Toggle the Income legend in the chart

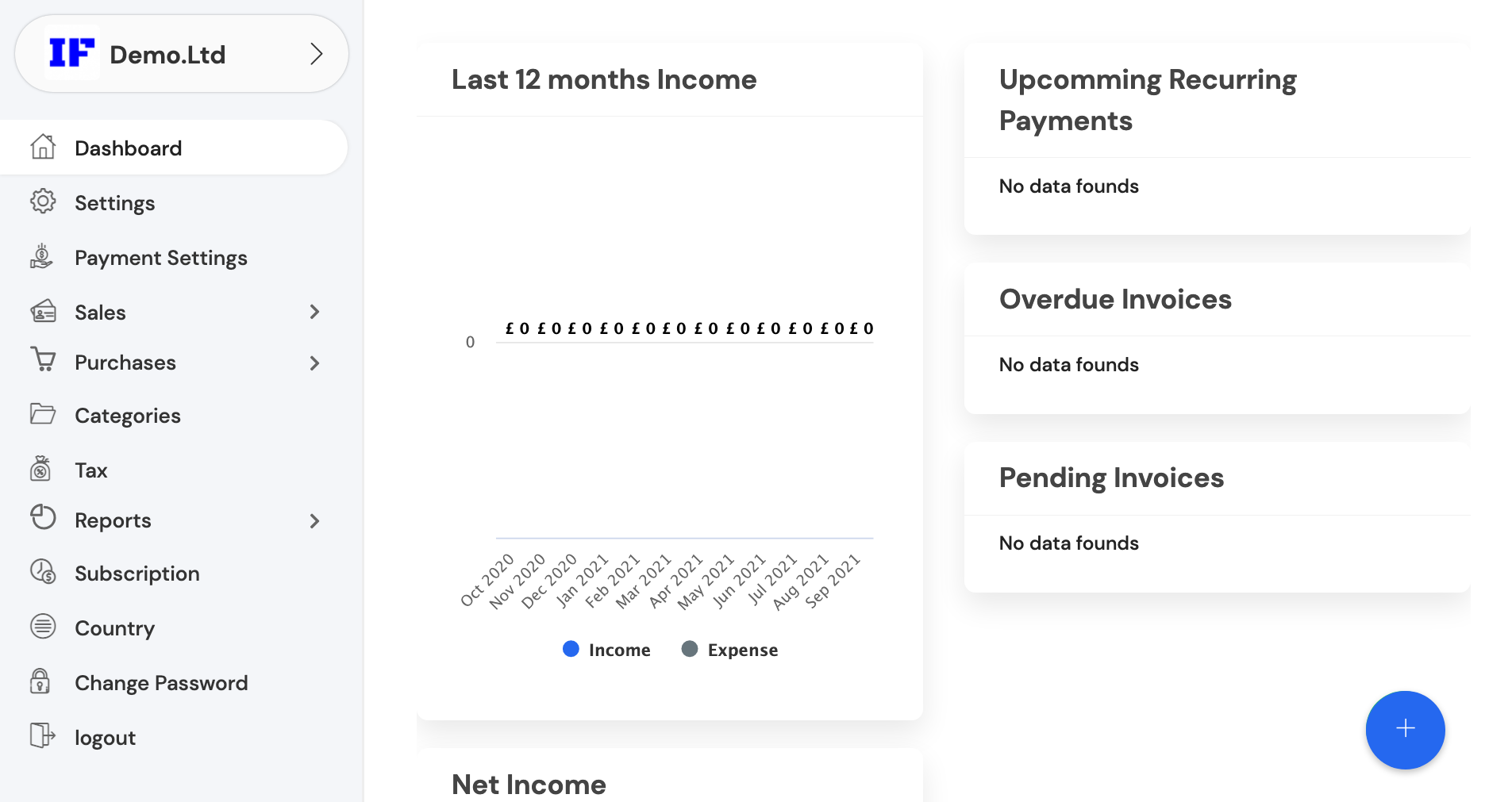pyautogui.click(x=606, y=649)
